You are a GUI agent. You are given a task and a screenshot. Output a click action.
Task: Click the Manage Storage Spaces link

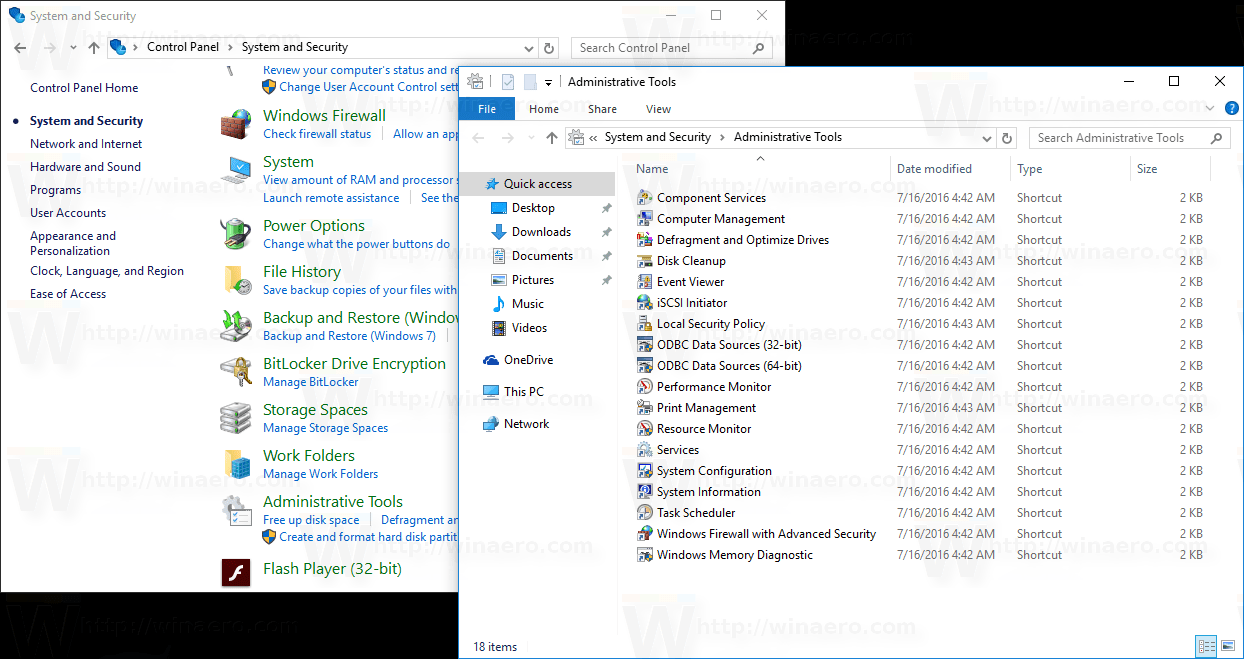coord(325,427)
